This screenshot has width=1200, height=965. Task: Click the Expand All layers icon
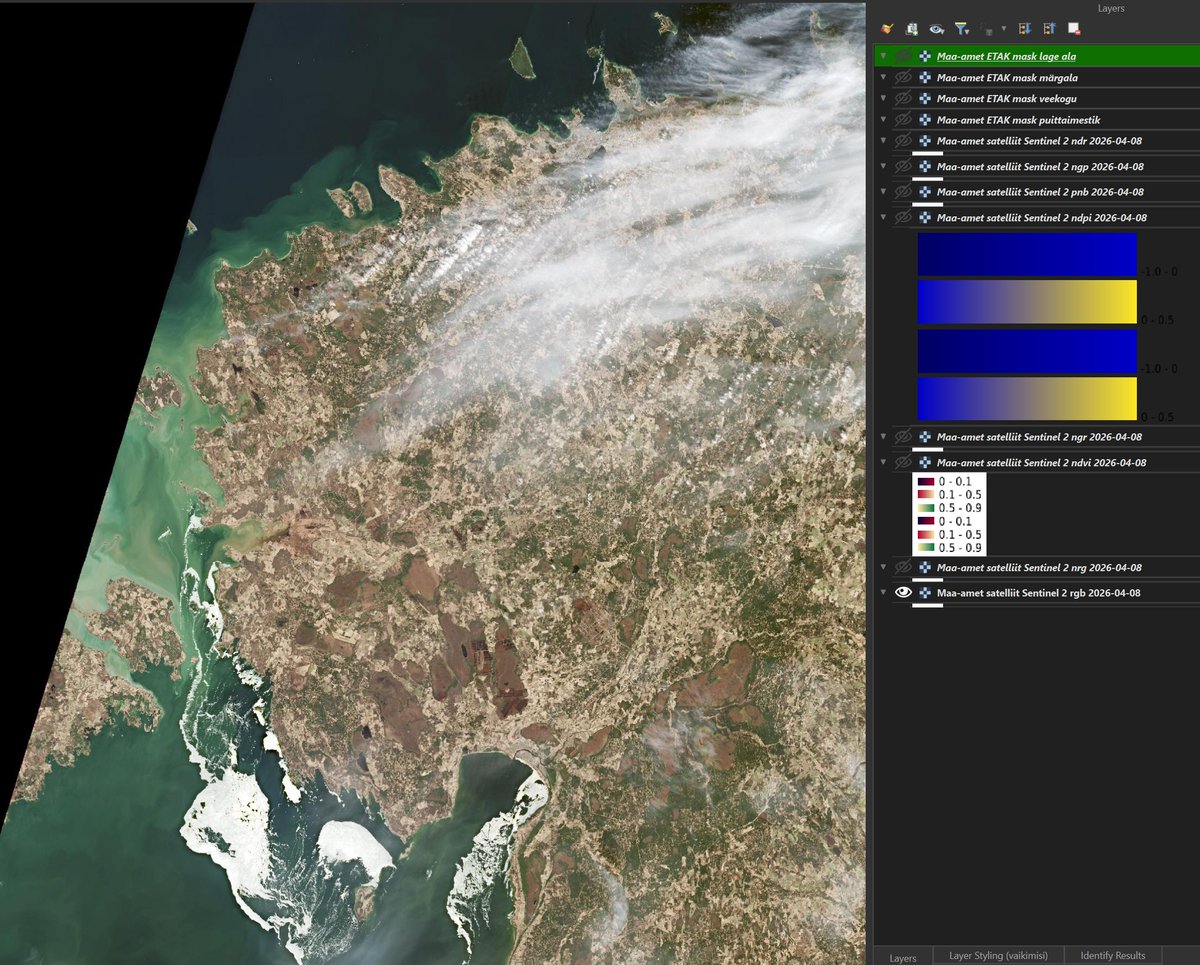coord(1024,30)
